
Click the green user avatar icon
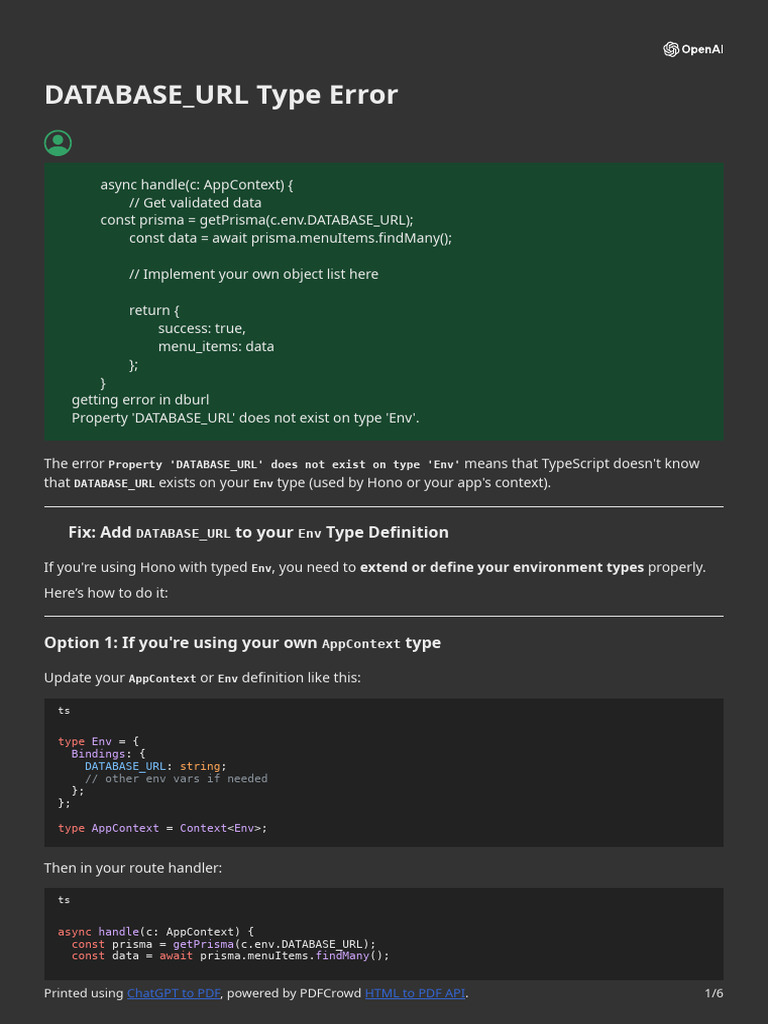58,143
